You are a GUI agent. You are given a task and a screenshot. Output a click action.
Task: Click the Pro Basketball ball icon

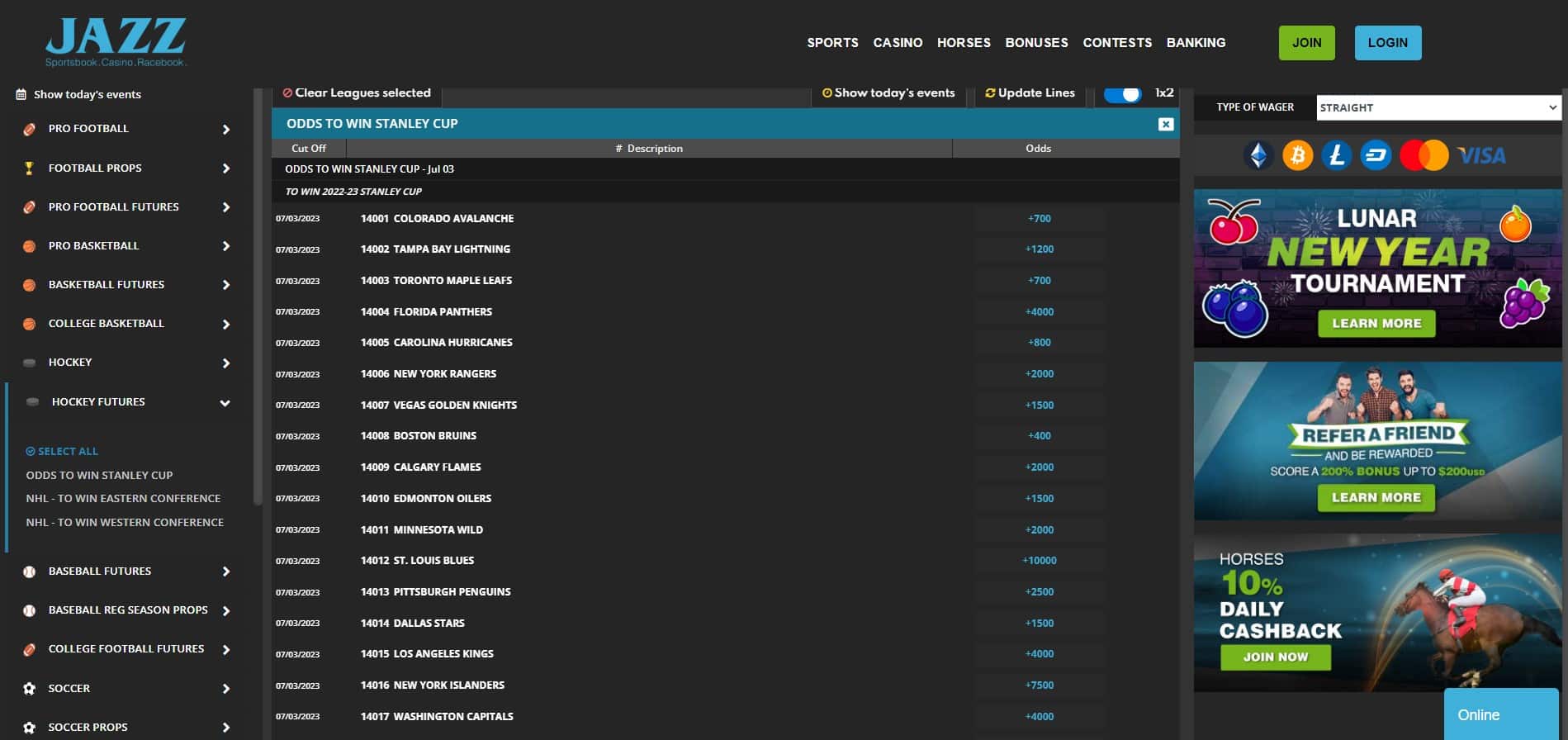pos(30,246)
